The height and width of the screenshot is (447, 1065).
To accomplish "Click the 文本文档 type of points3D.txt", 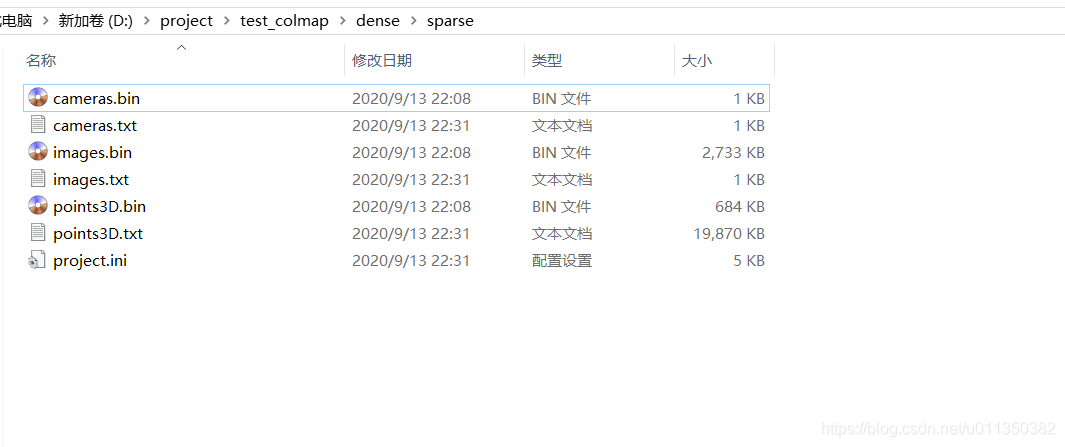I will (562, 234).
